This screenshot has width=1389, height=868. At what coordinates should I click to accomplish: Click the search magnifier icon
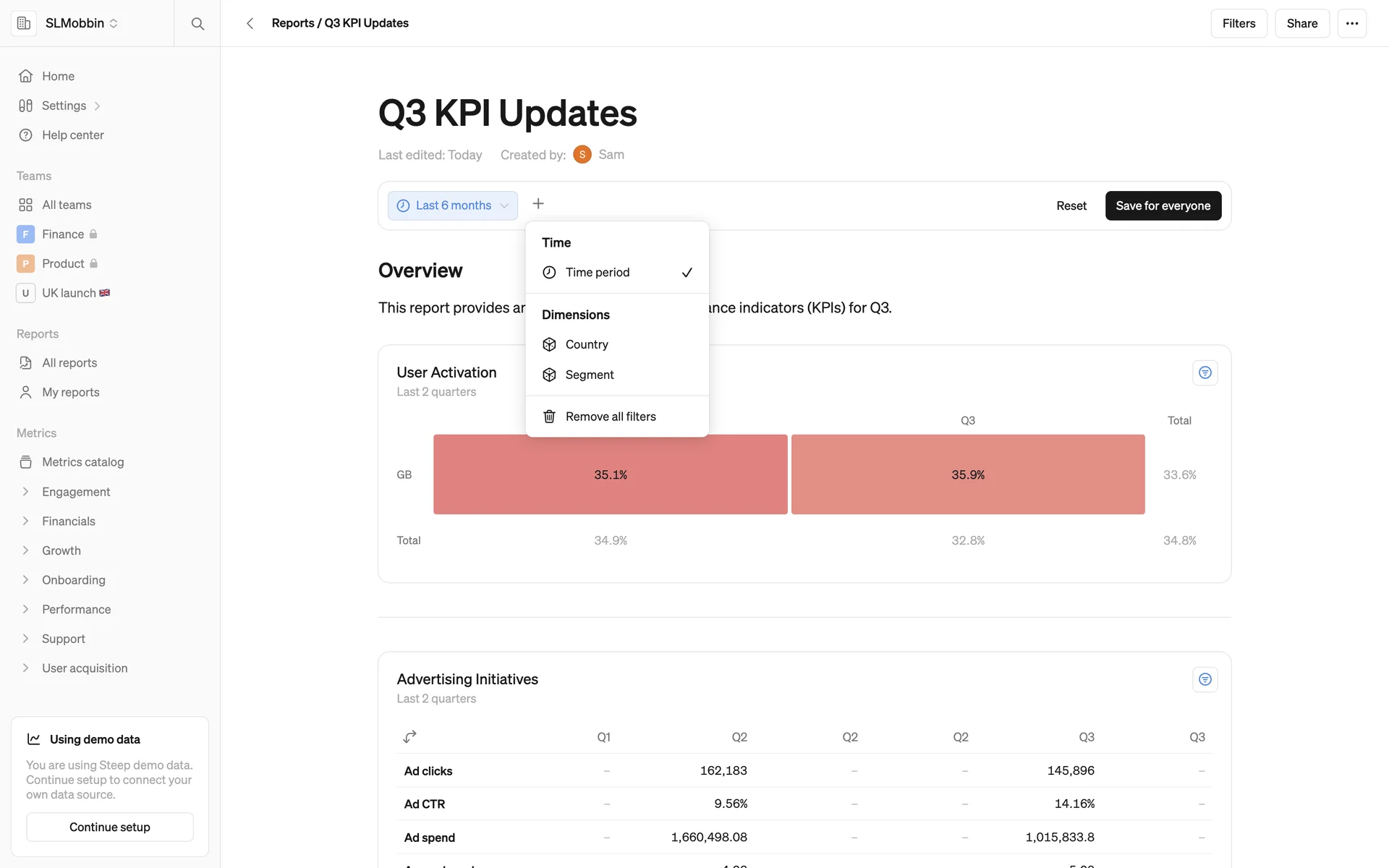197,24
